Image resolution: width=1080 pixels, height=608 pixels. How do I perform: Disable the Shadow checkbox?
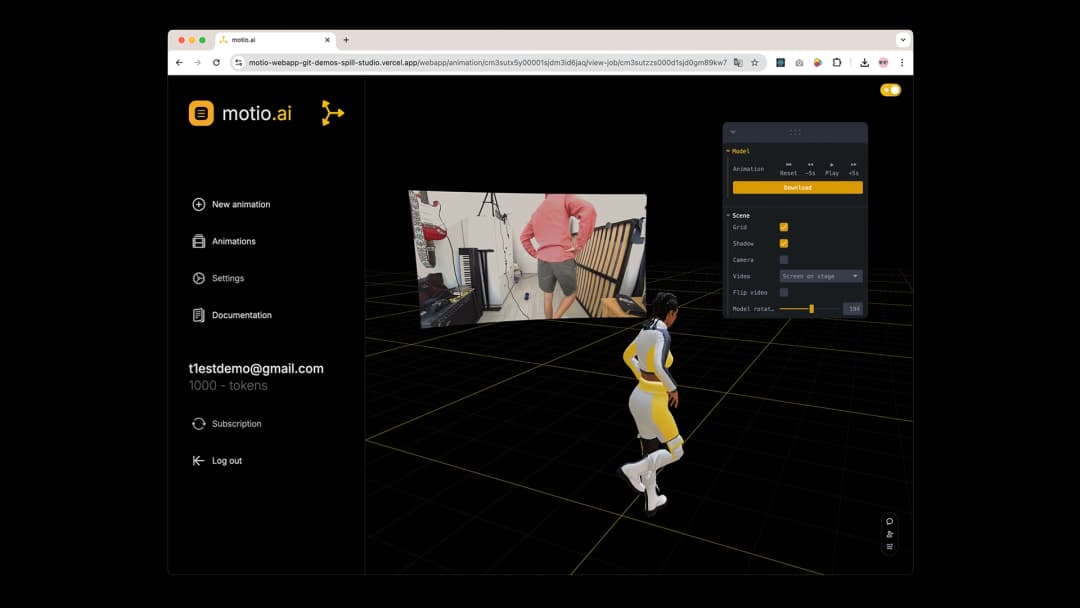tap(784, 243)
